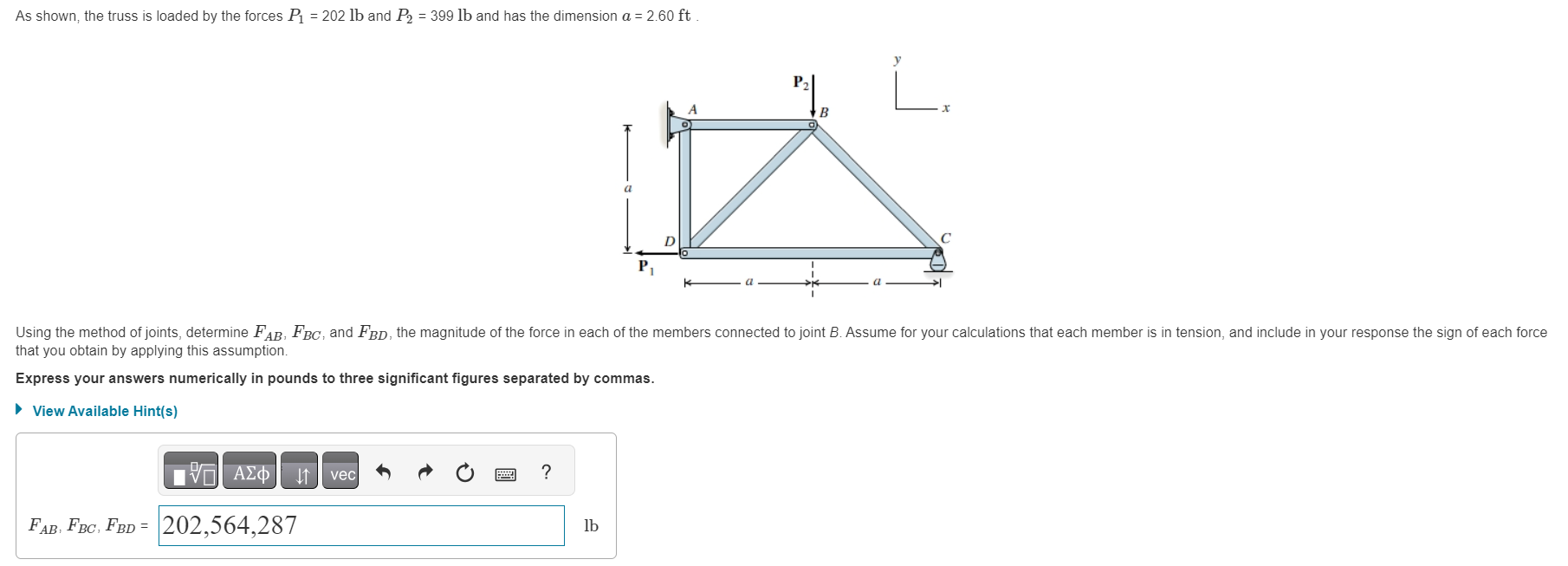The height and width of the screenshot is (566, 1568).
Task: Place cursor in the answer input box
Action: (390, 525)
